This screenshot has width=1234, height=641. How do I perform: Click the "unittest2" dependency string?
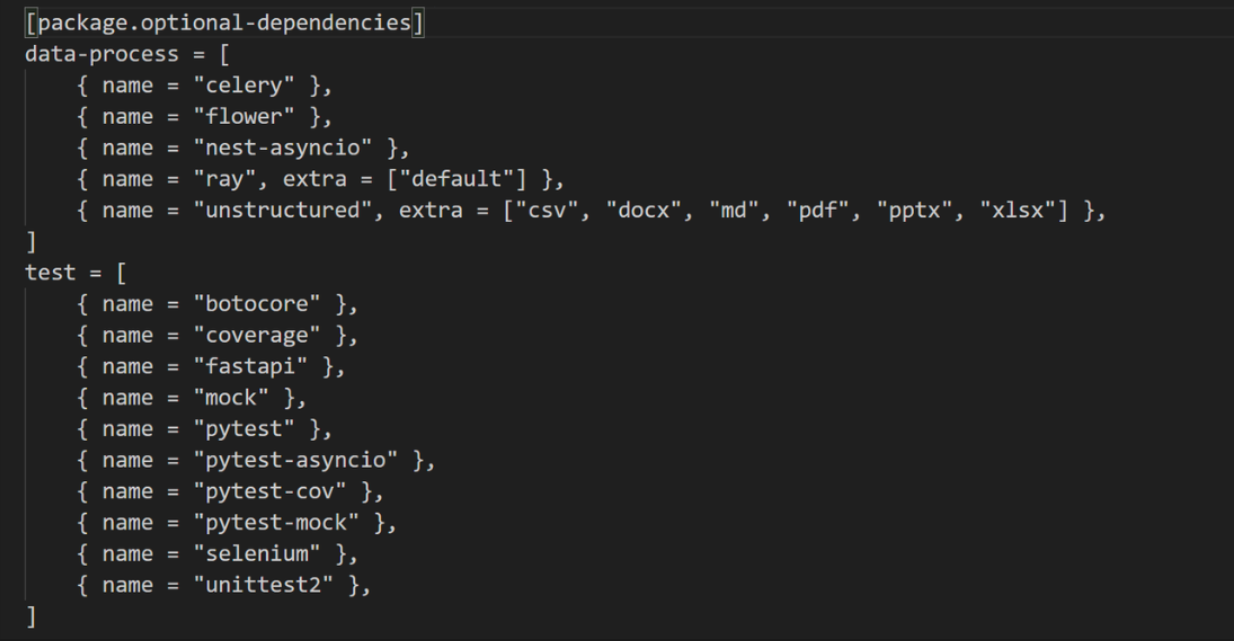coord(256,585)
